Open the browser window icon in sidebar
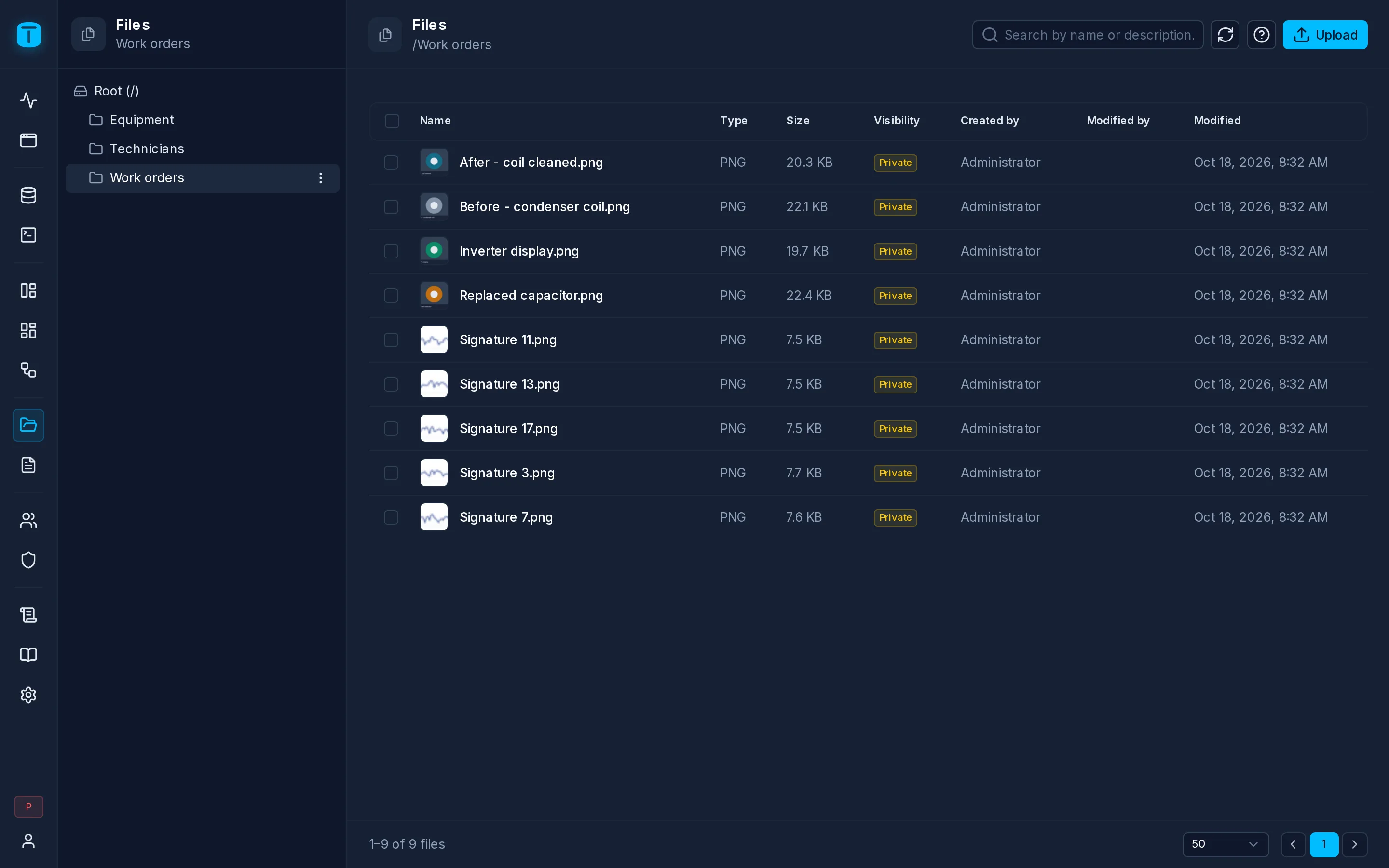This screenshot has height=868, width=1389. pos(28,140)
